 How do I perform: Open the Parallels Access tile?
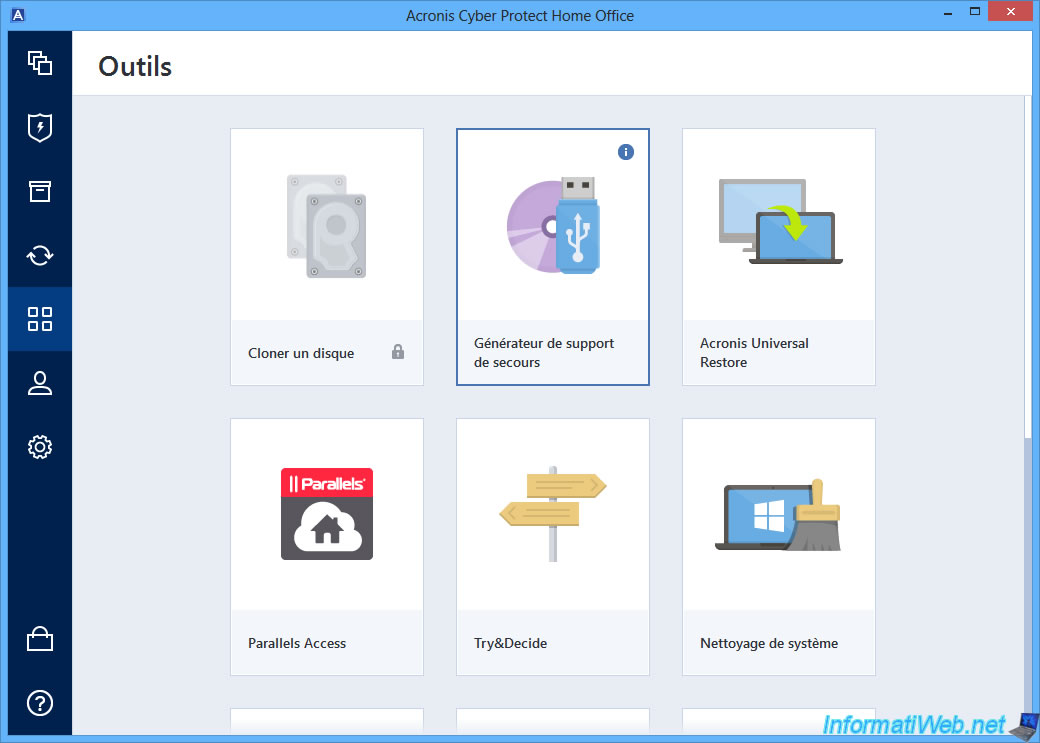327,546
